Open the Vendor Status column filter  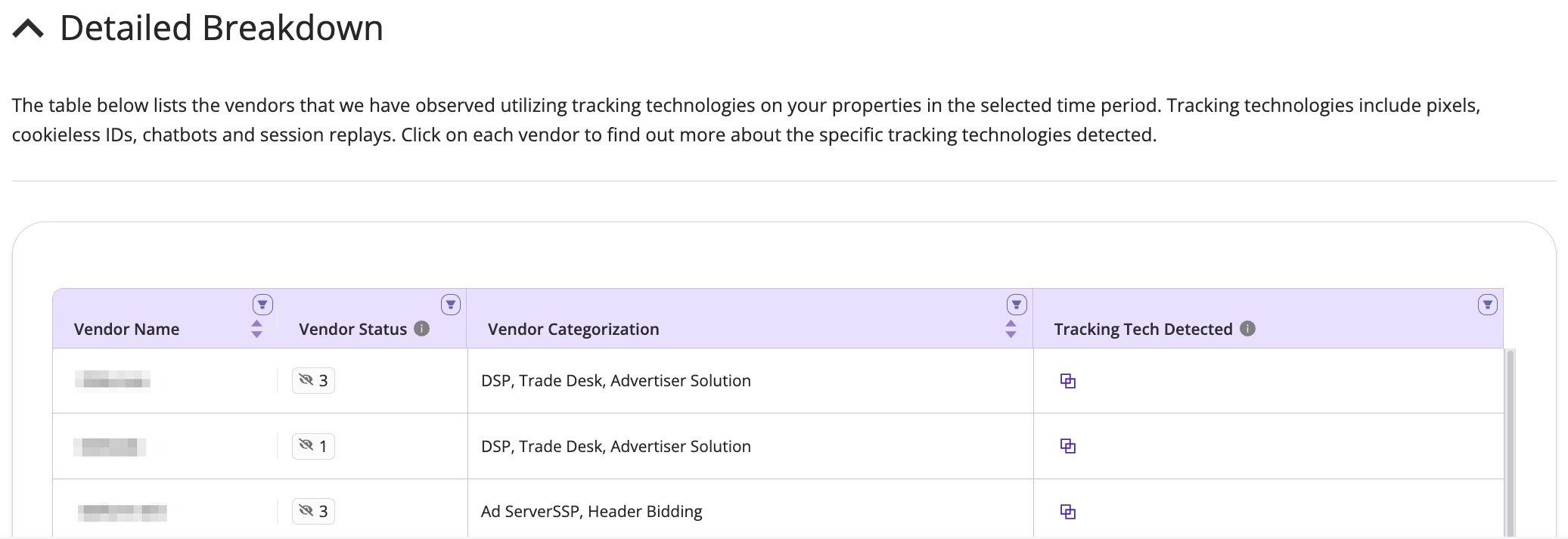pos(451,305)
